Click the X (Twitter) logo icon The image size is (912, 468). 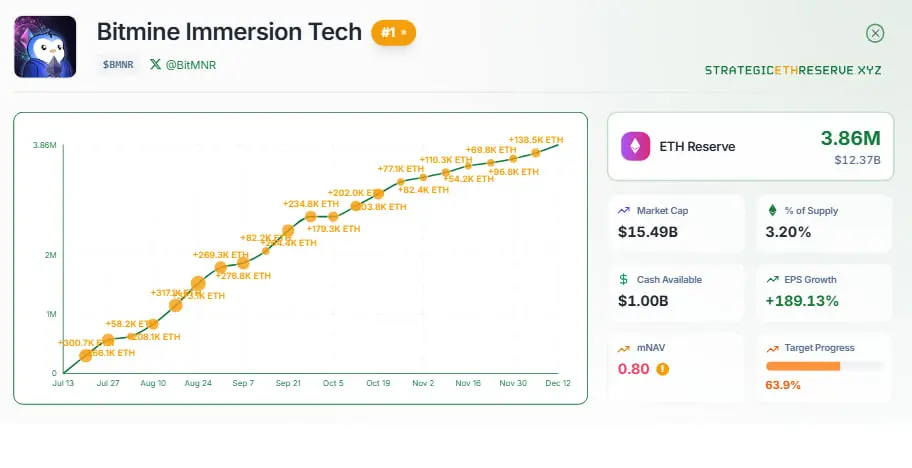[155, 64]
